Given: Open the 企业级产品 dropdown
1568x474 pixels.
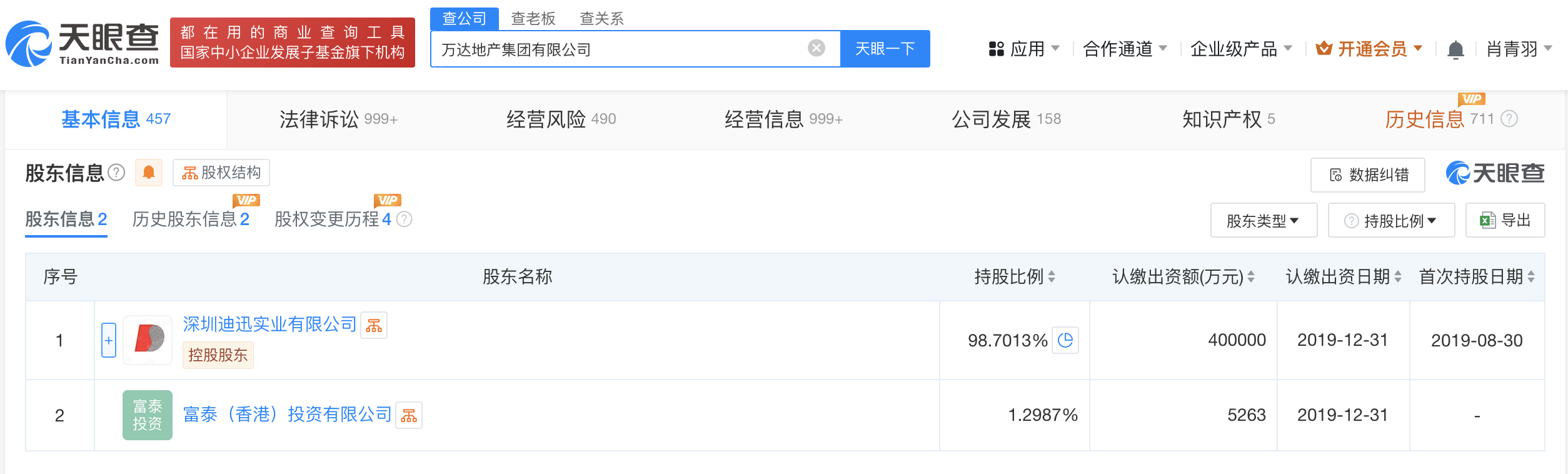Looking at the screenshot, I should coord(1241,49).
